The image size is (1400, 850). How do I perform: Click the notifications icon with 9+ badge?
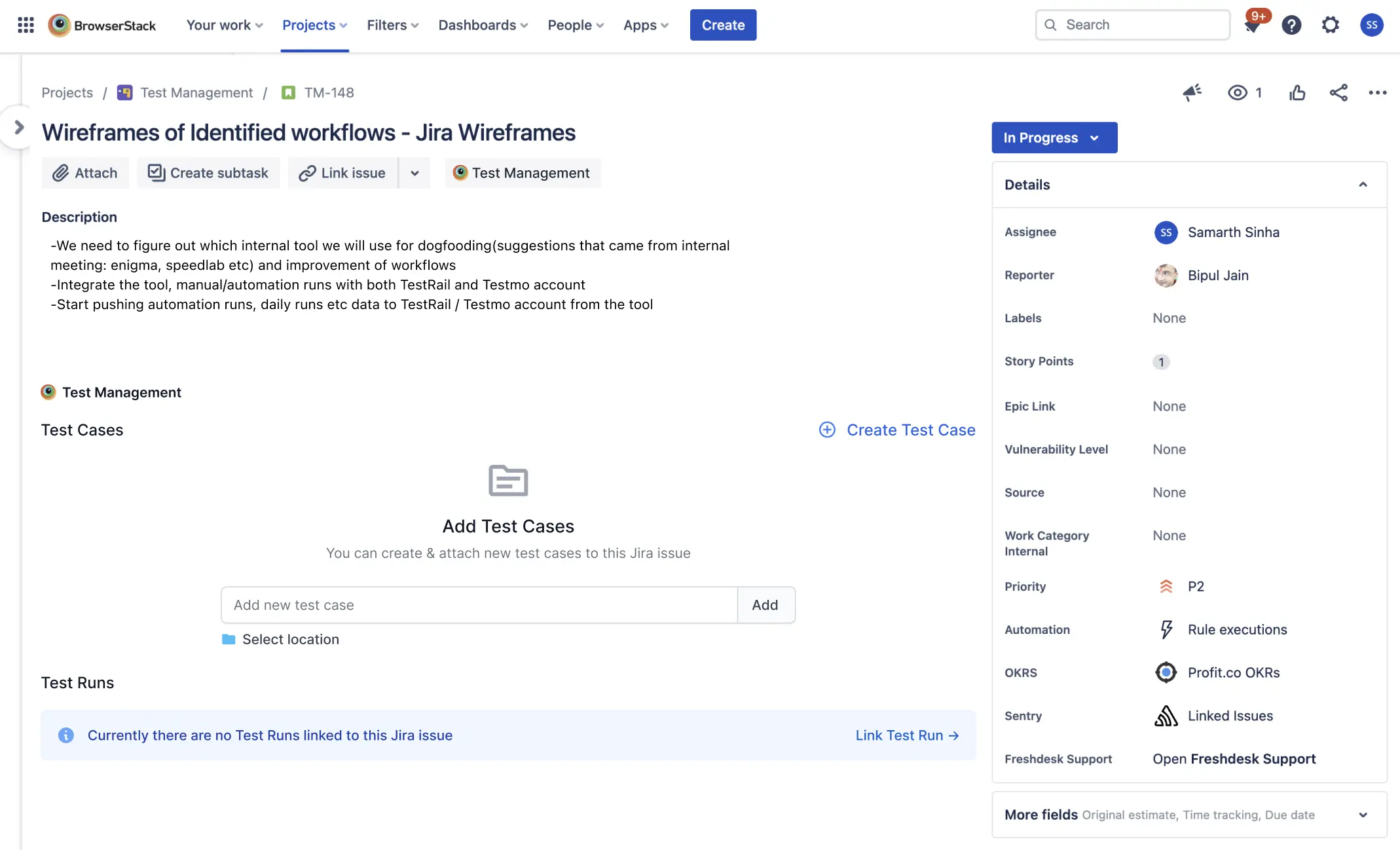(x=1253, y=26)
